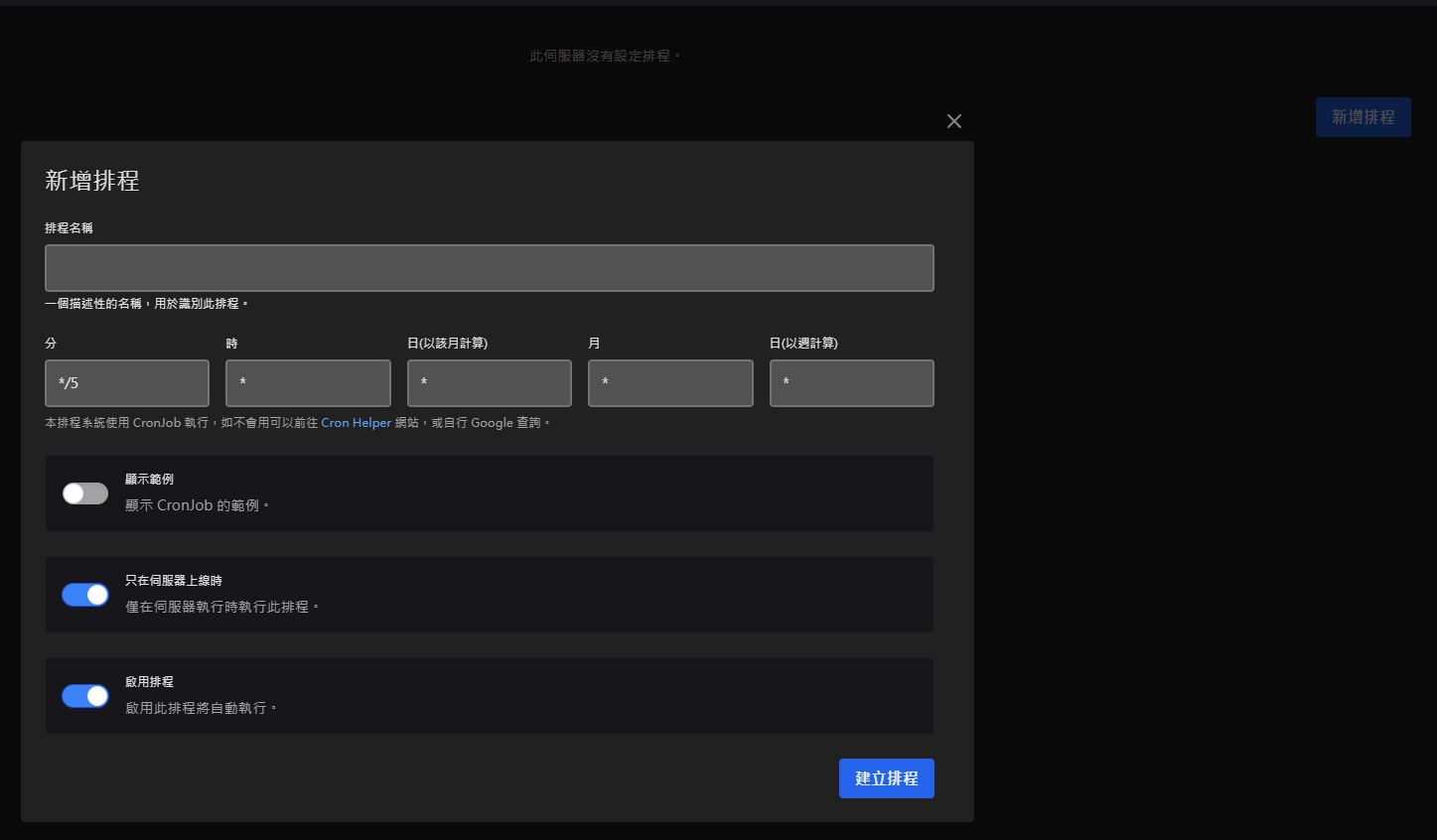Image resolution: width=1437 pixels, height=840 pixels.
Task: Click the 排程名稱 field label
Action: (x=69, y=228)
